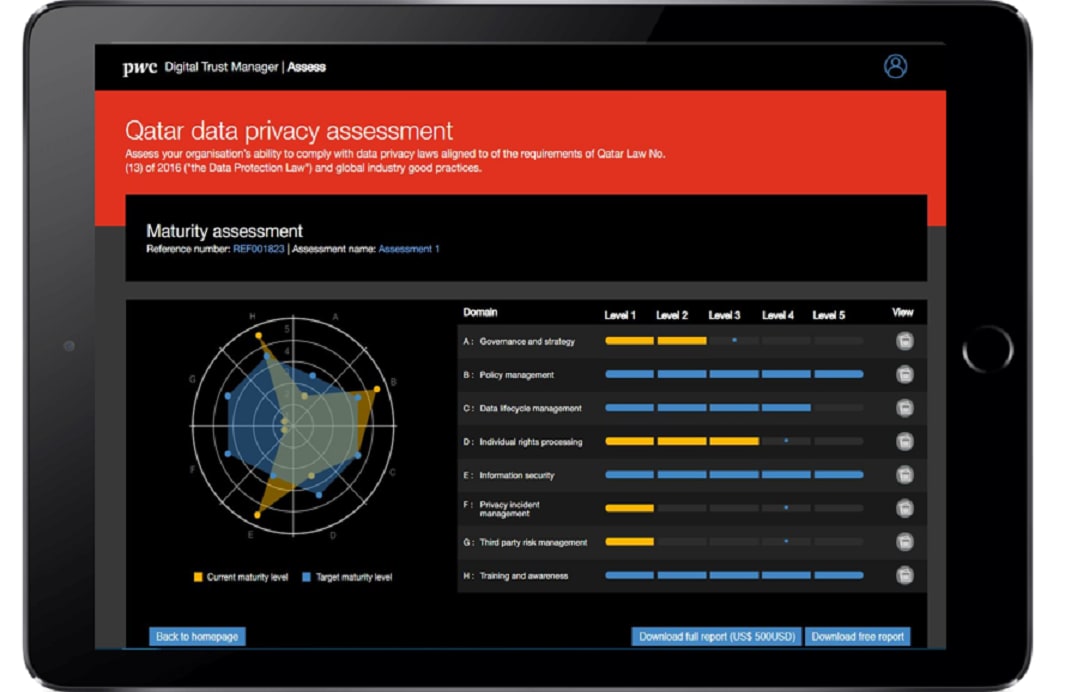Screen dimensions: 1077x692
Task: View Individual rights processing details
Action: point(904,441)
